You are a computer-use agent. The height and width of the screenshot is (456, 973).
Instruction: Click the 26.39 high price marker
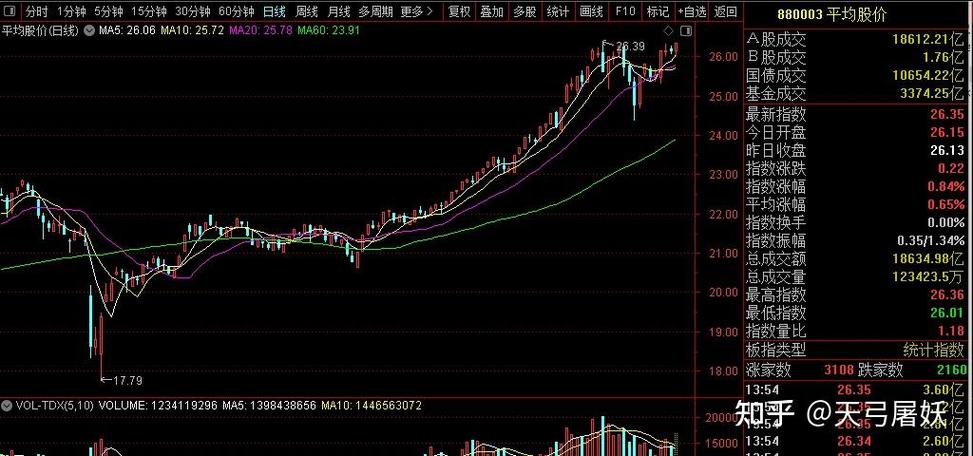(630, 46)
